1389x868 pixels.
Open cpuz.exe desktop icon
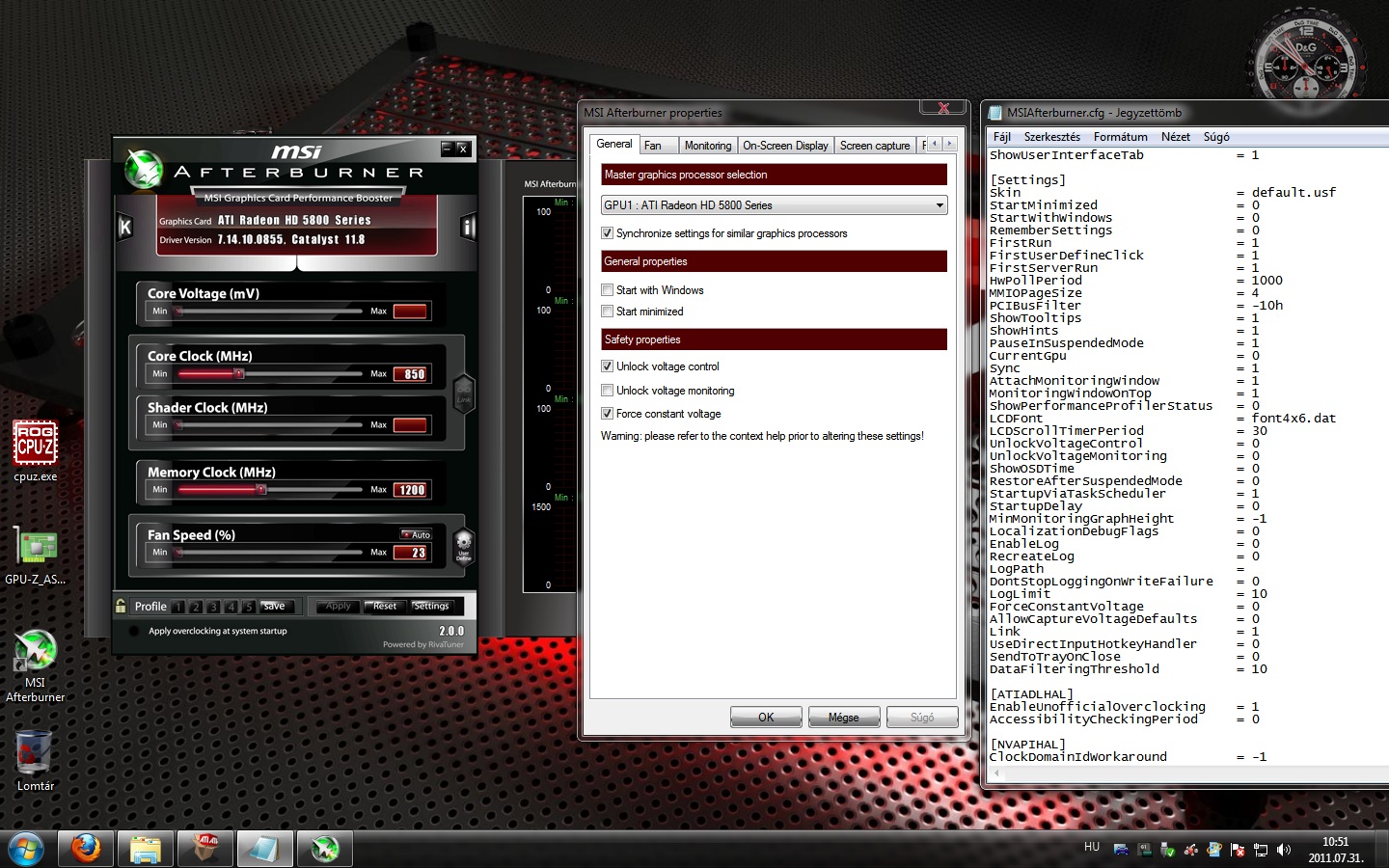point(36,451)
